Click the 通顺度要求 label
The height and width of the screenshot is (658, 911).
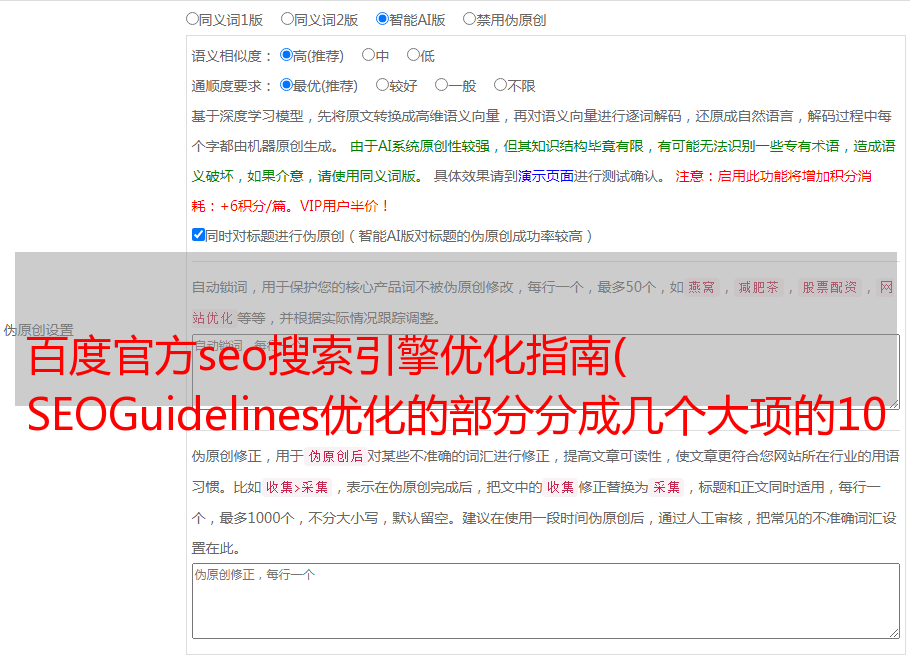pos(232,86)
